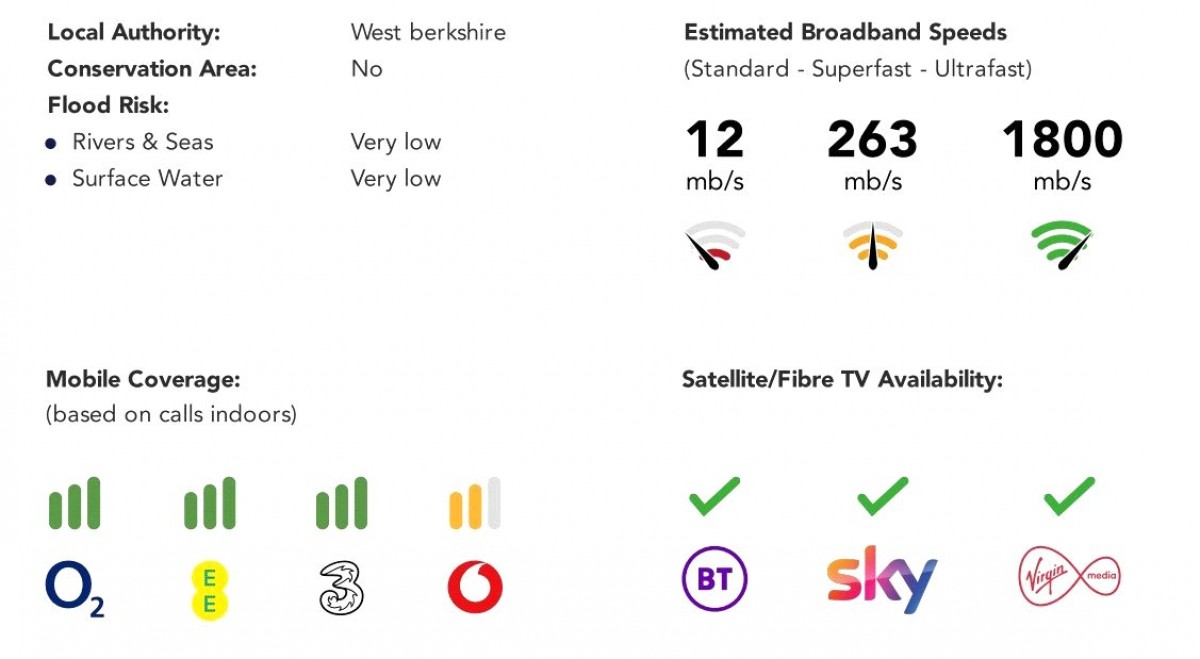
Task: Select the Sky TV logo
Action: [x=882, y=579]
